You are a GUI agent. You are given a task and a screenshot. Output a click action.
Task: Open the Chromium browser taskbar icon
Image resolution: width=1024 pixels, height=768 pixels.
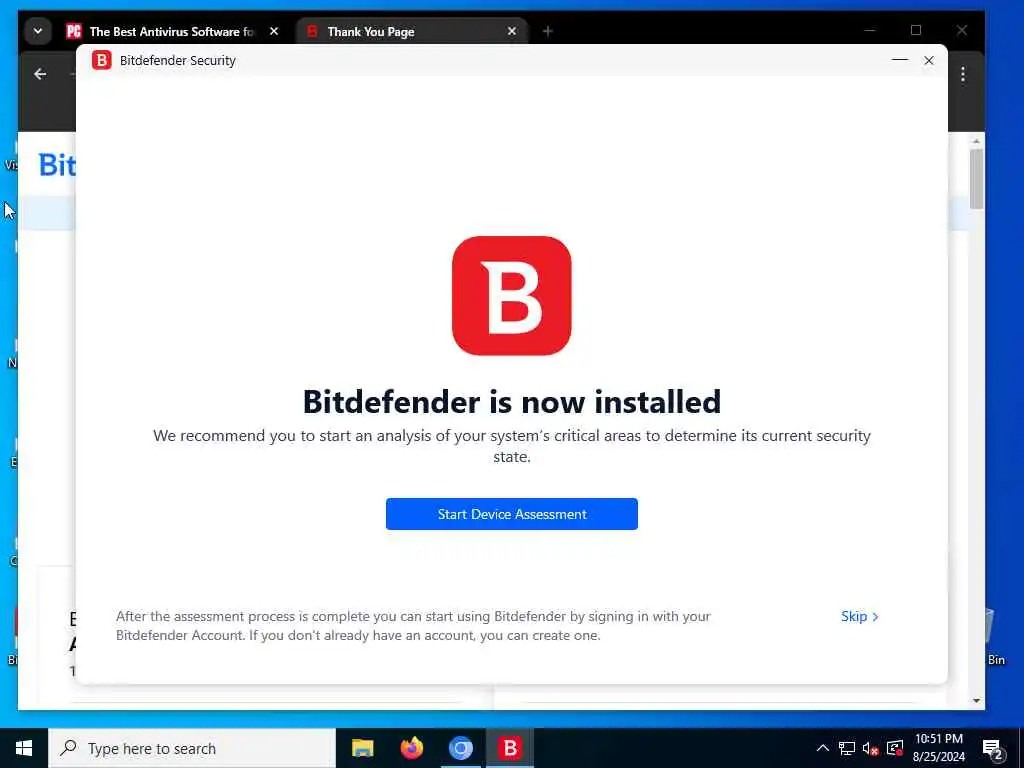tap(460, 748)
